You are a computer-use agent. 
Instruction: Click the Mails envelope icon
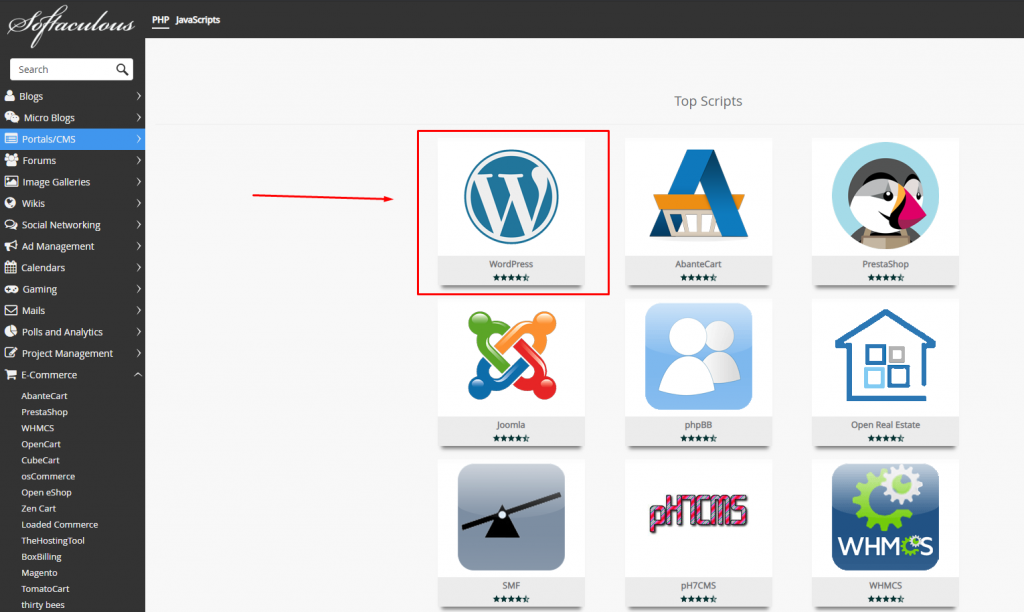(11, 310)
